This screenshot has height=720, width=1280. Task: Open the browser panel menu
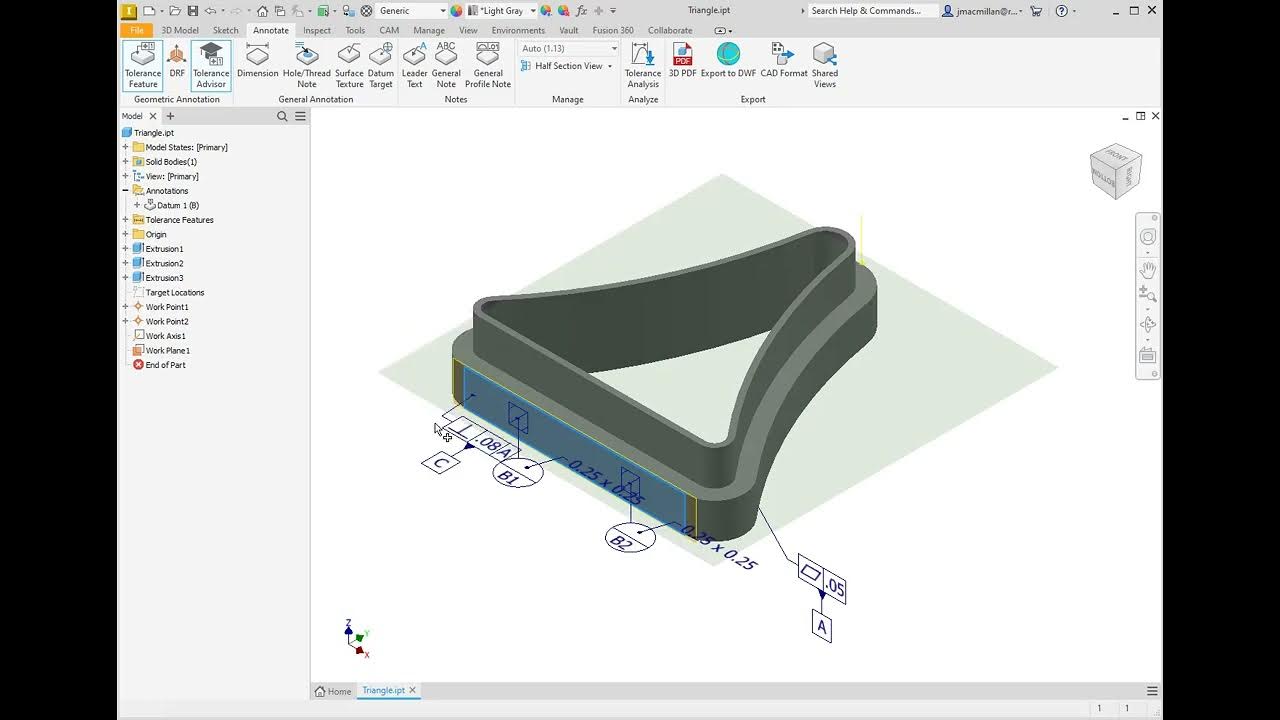pyautogui.click(x=300, y=116)
